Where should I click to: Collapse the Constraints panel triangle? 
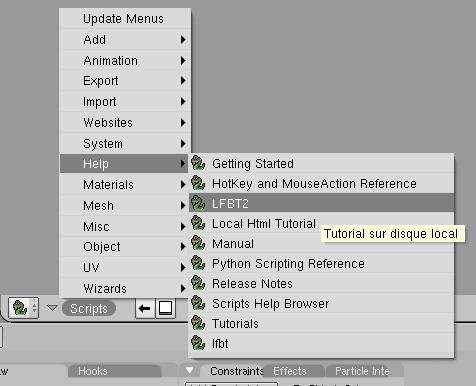click(x=190, y=370)
